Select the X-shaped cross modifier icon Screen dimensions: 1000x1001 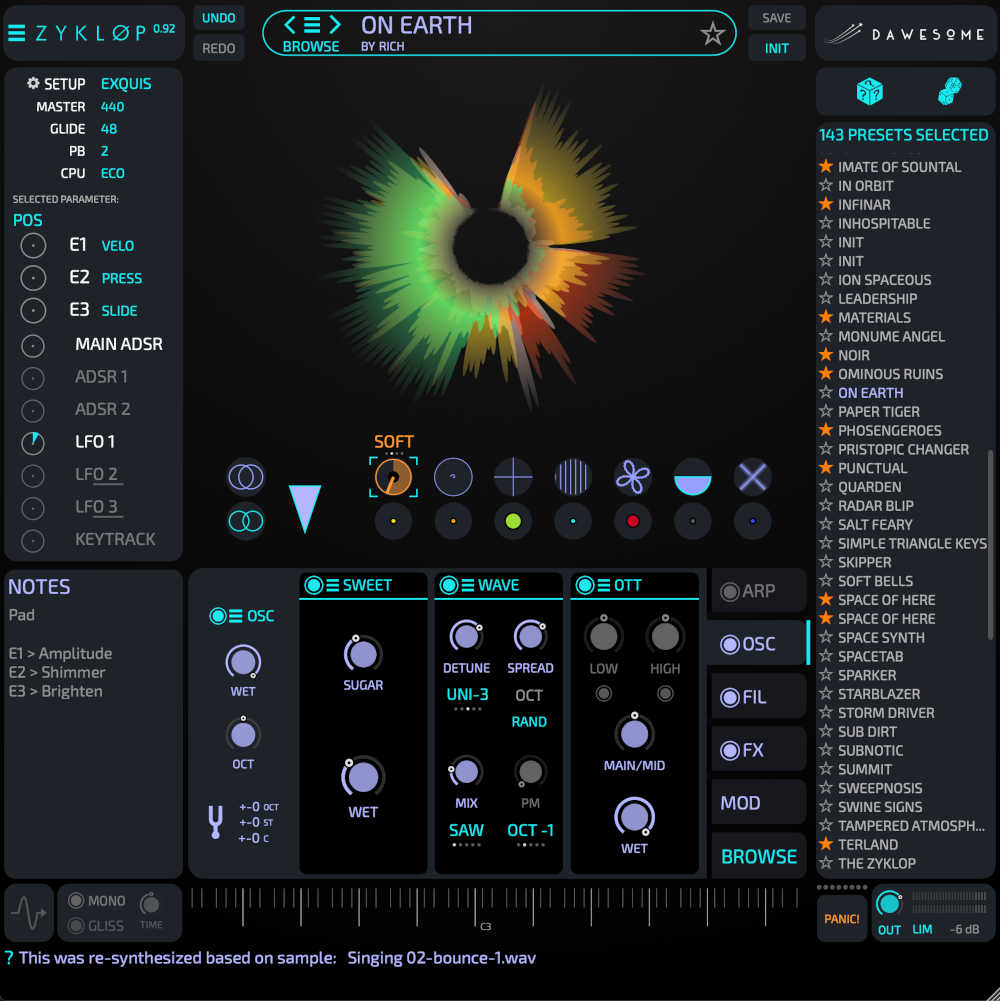tap(752, 478)
